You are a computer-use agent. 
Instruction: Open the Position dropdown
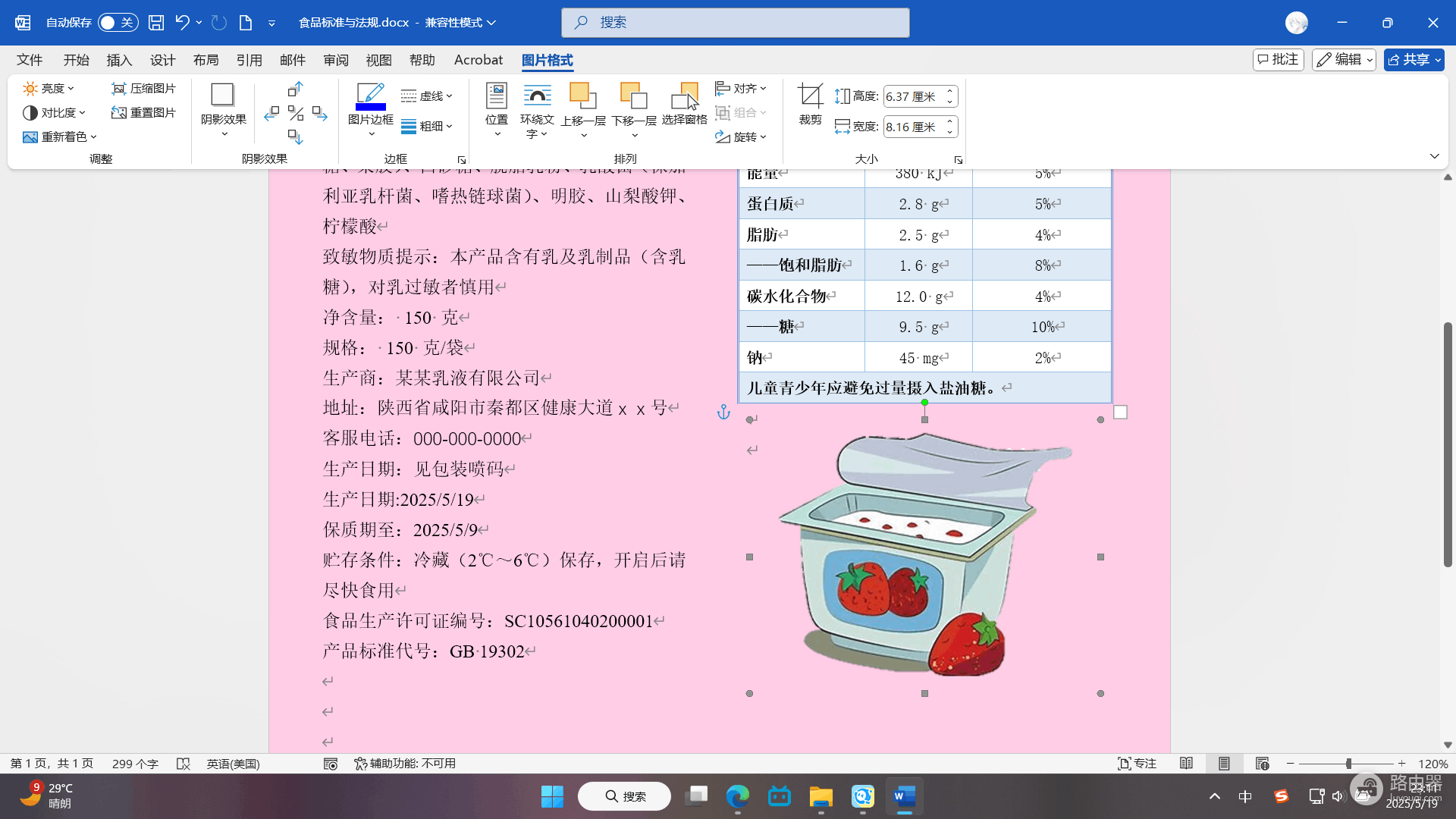pyautogui.click(x=497, y=111)
